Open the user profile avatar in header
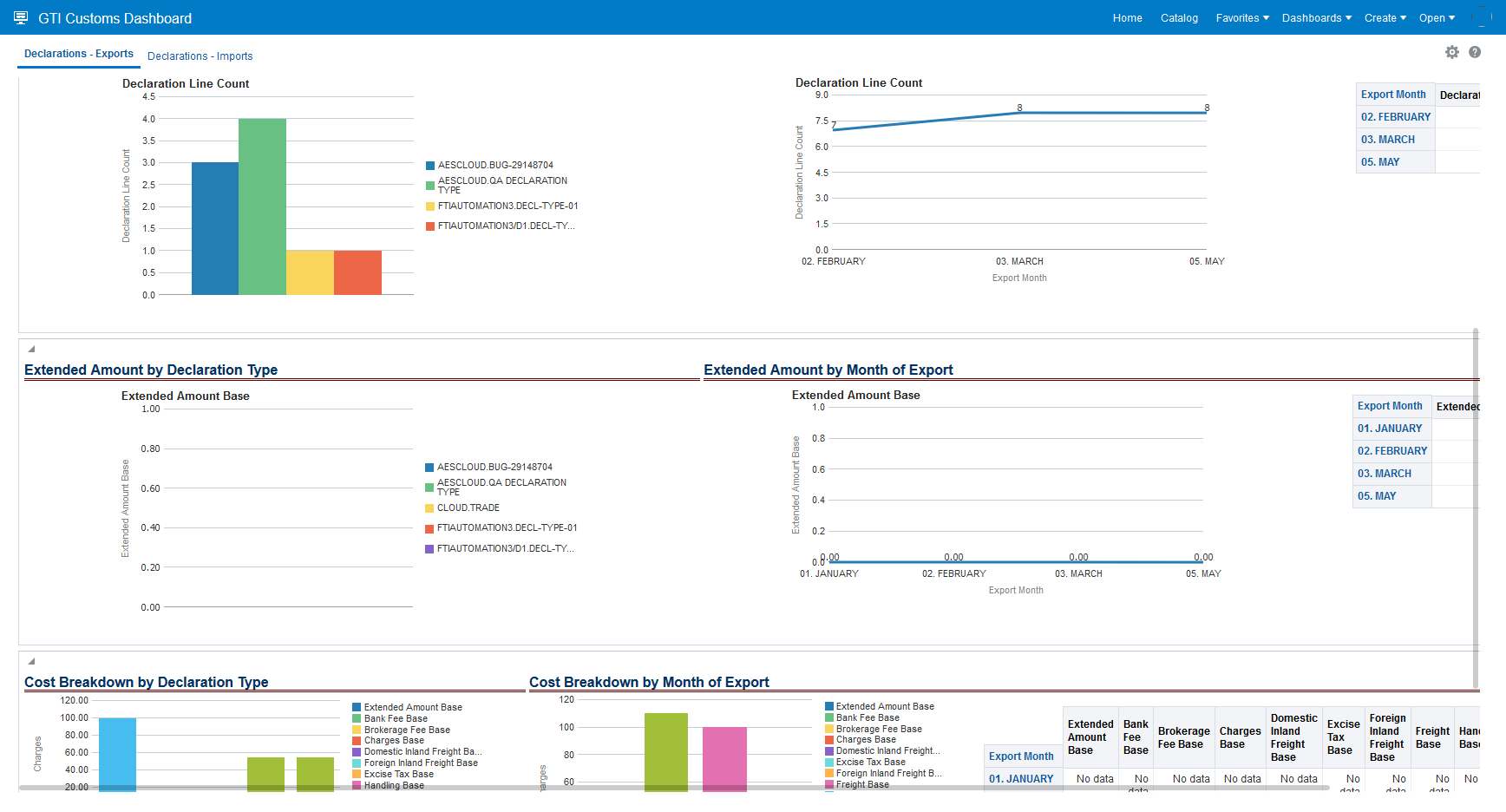The image size is (1506, 812). (x=1481, y=17)
